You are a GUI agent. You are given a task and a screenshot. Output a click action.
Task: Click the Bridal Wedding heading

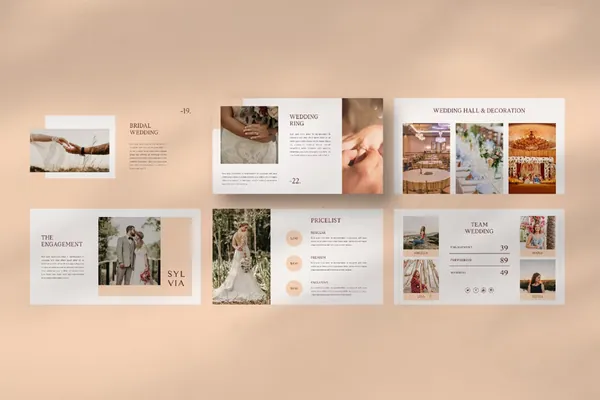click(x=144, y=130)
